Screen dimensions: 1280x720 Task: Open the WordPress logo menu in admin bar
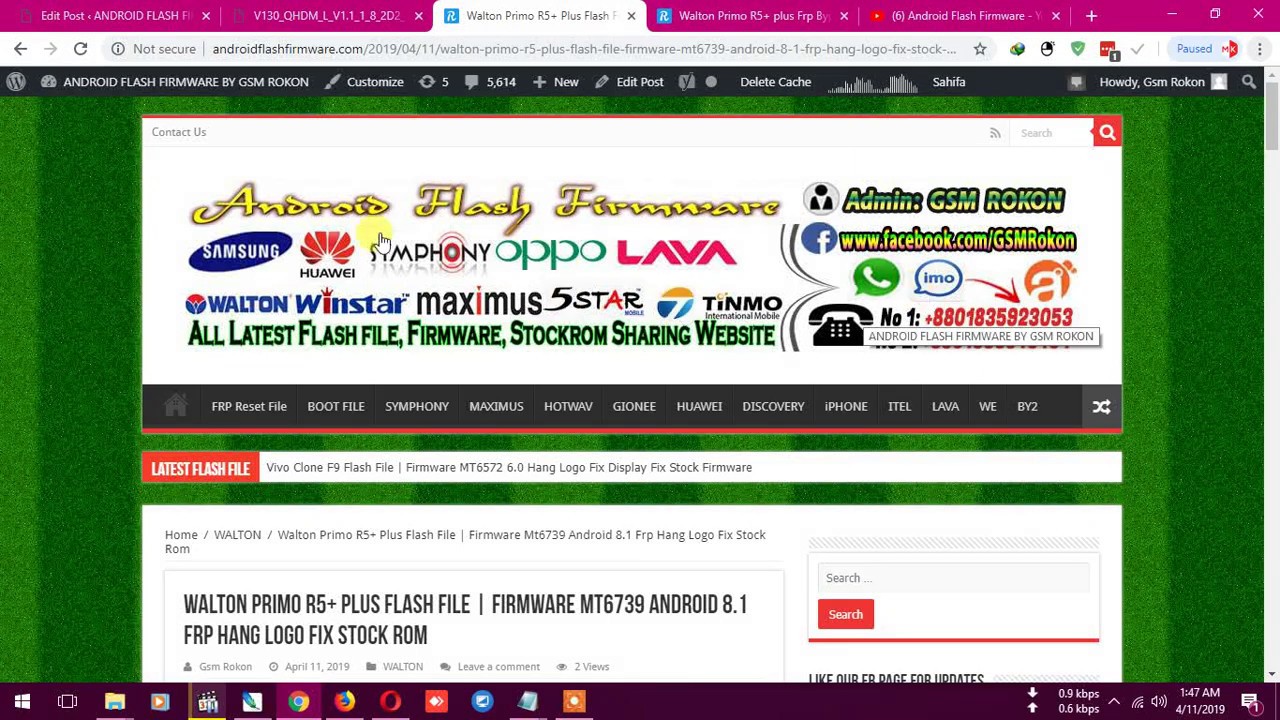click(x=16, y=82)
